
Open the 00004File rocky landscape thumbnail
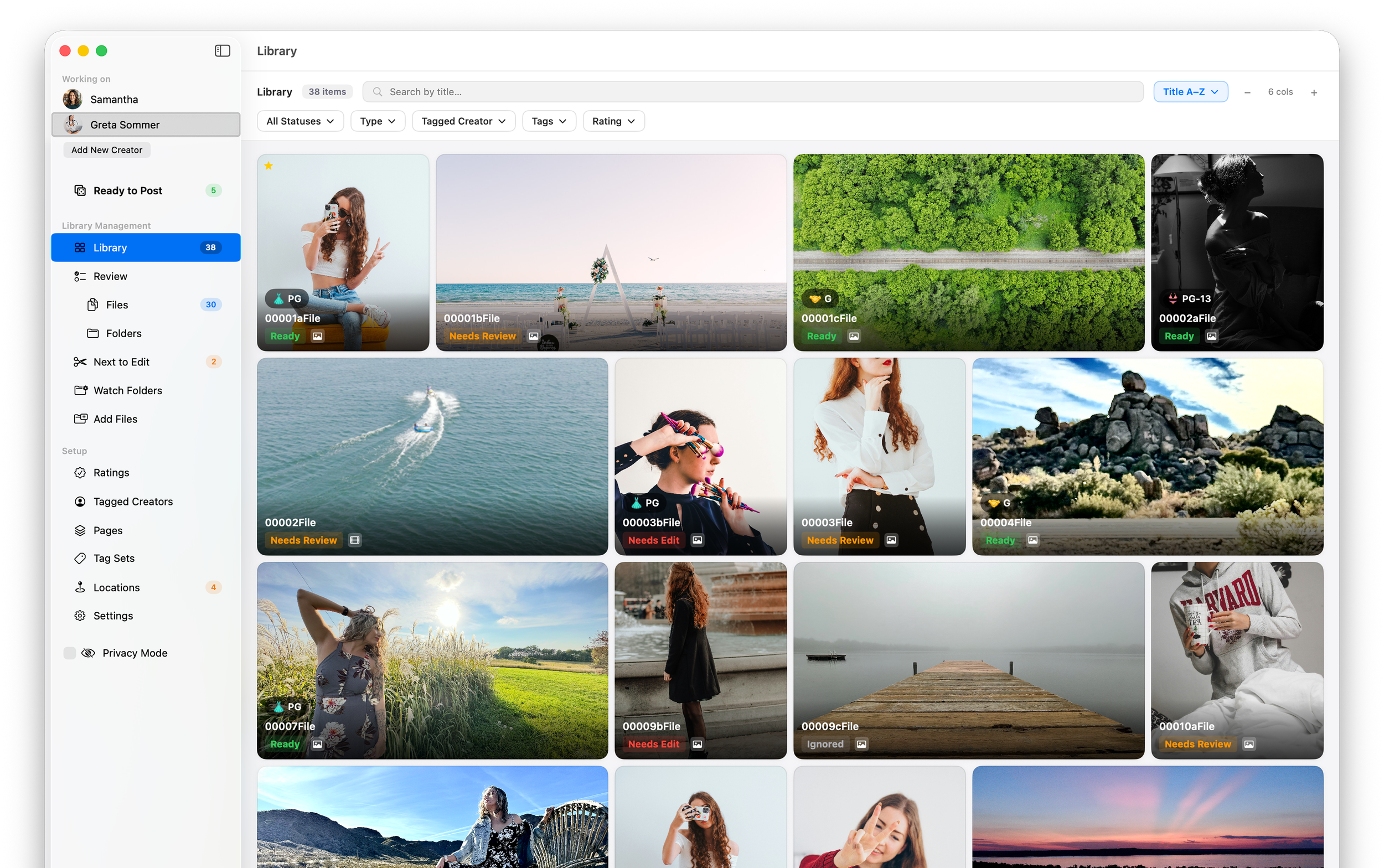click(x=1148, y=457)
